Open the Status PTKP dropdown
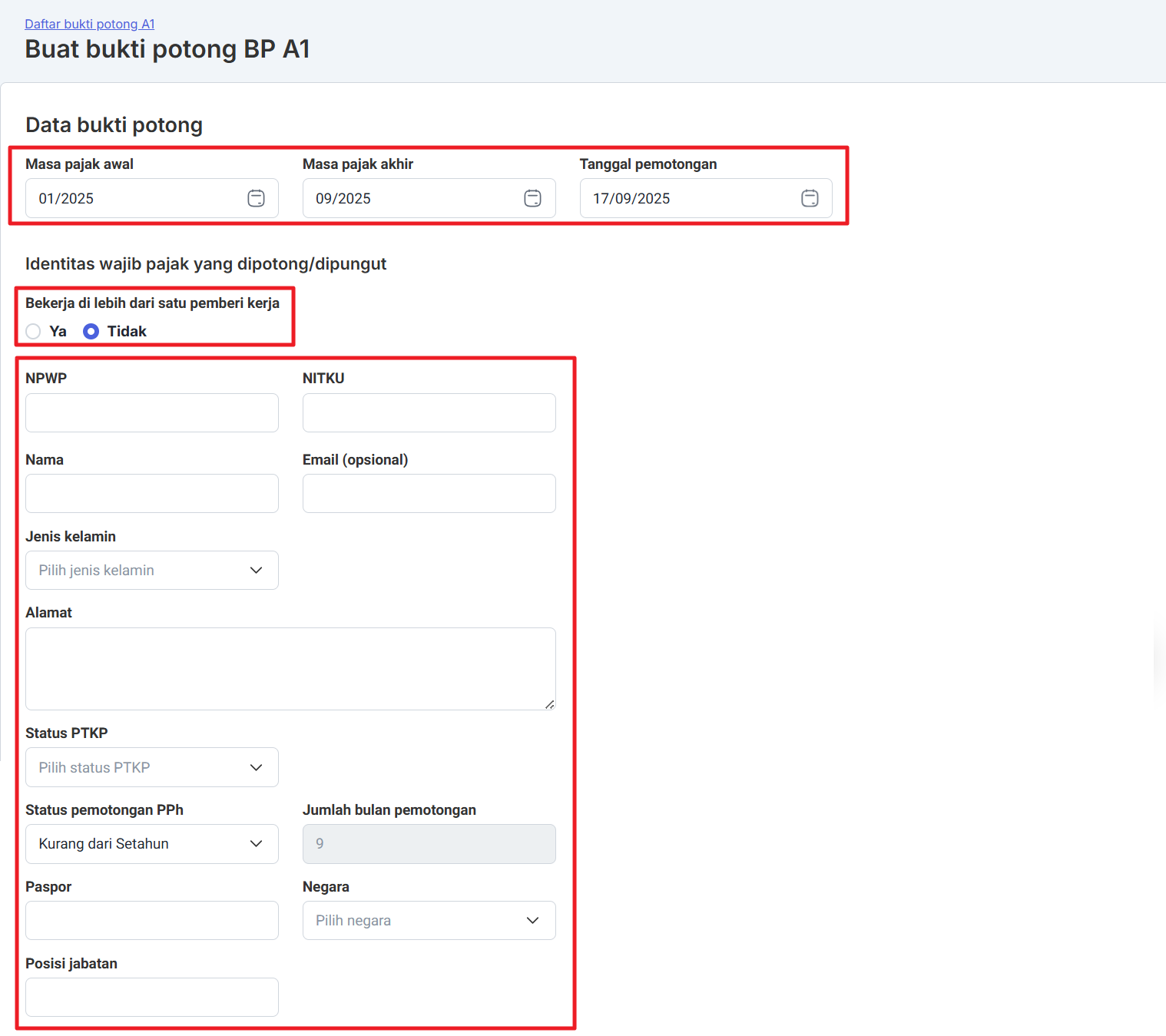This screenshot has width=1166, height=1036. point(152,767)
